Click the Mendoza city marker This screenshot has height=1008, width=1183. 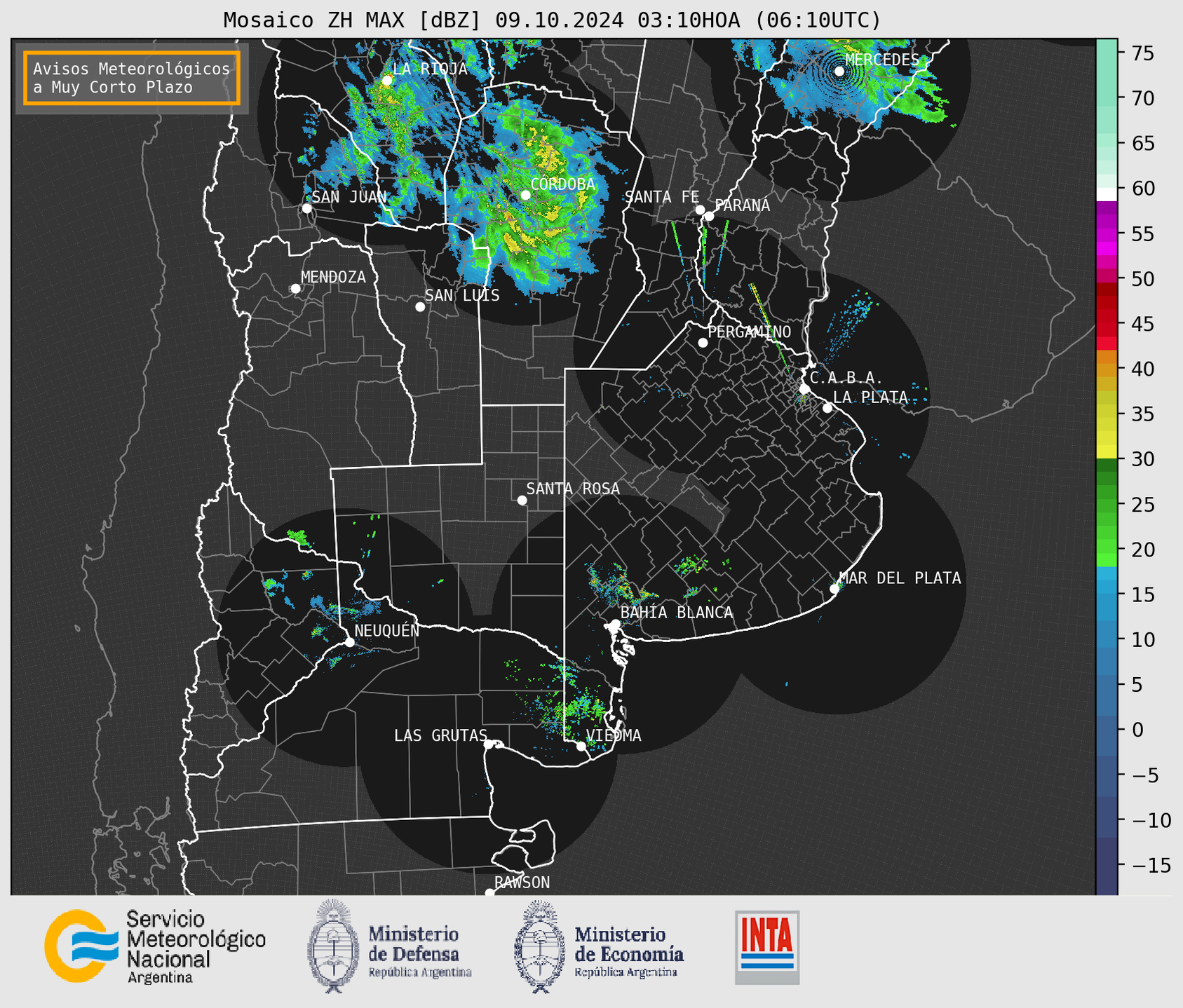click(x=296, y=289)
